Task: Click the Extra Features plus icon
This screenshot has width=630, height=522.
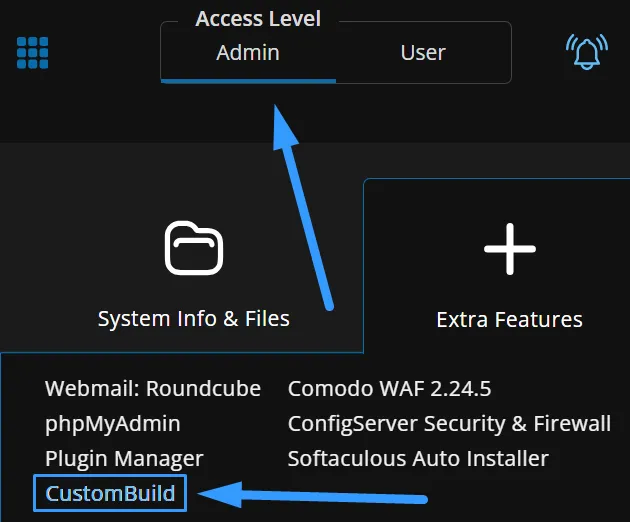Action: (x=510, y=249)
